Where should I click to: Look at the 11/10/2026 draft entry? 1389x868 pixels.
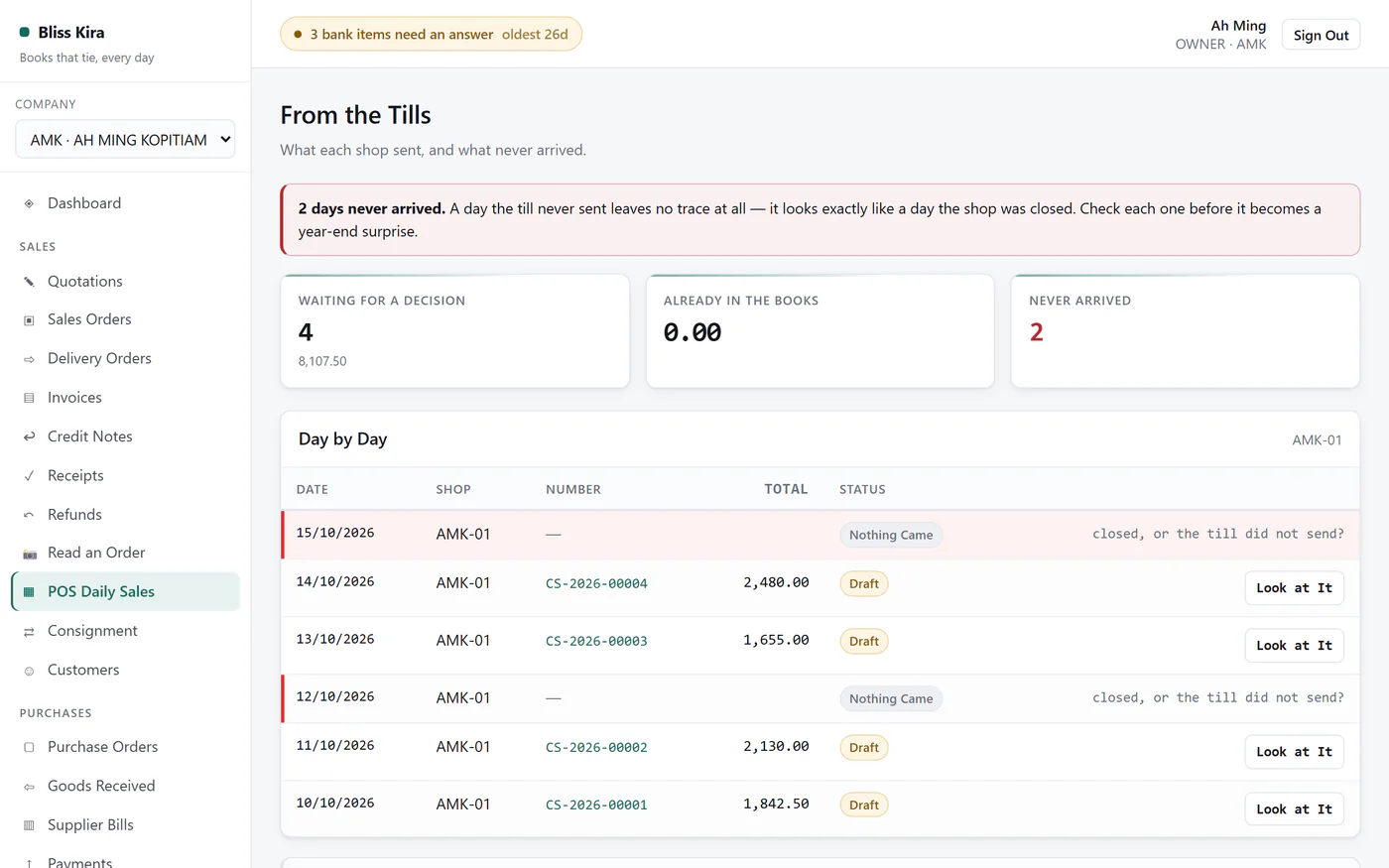pos(1295,752)
